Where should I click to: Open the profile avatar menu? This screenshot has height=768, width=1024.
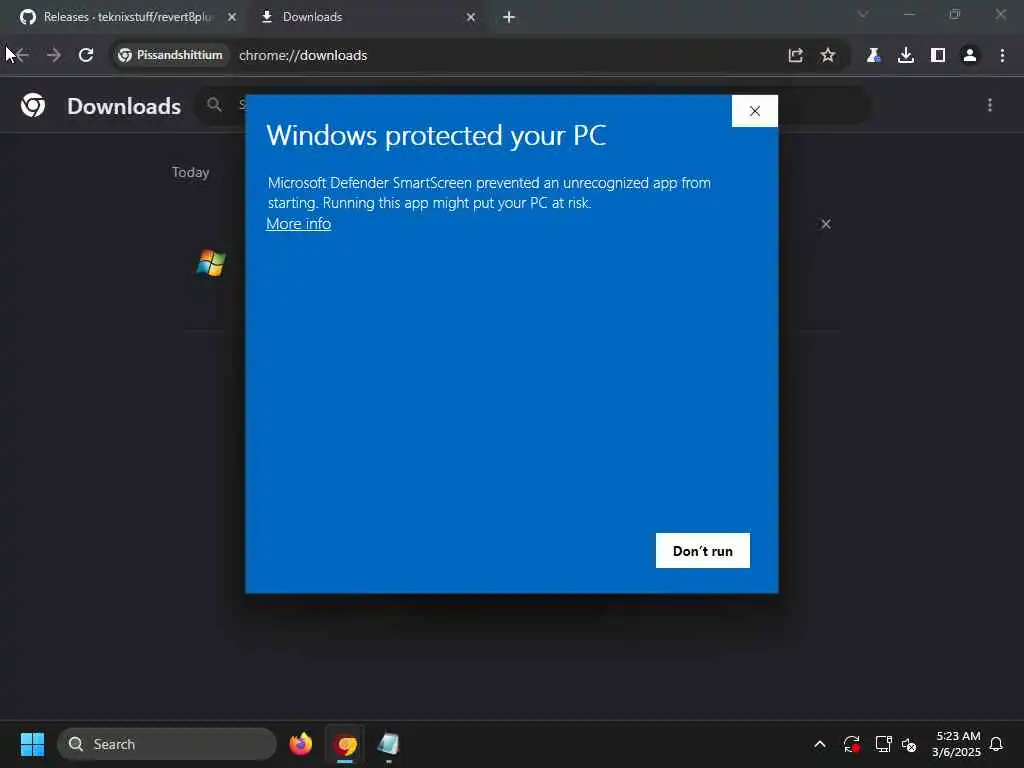click(x=970, y=56)
